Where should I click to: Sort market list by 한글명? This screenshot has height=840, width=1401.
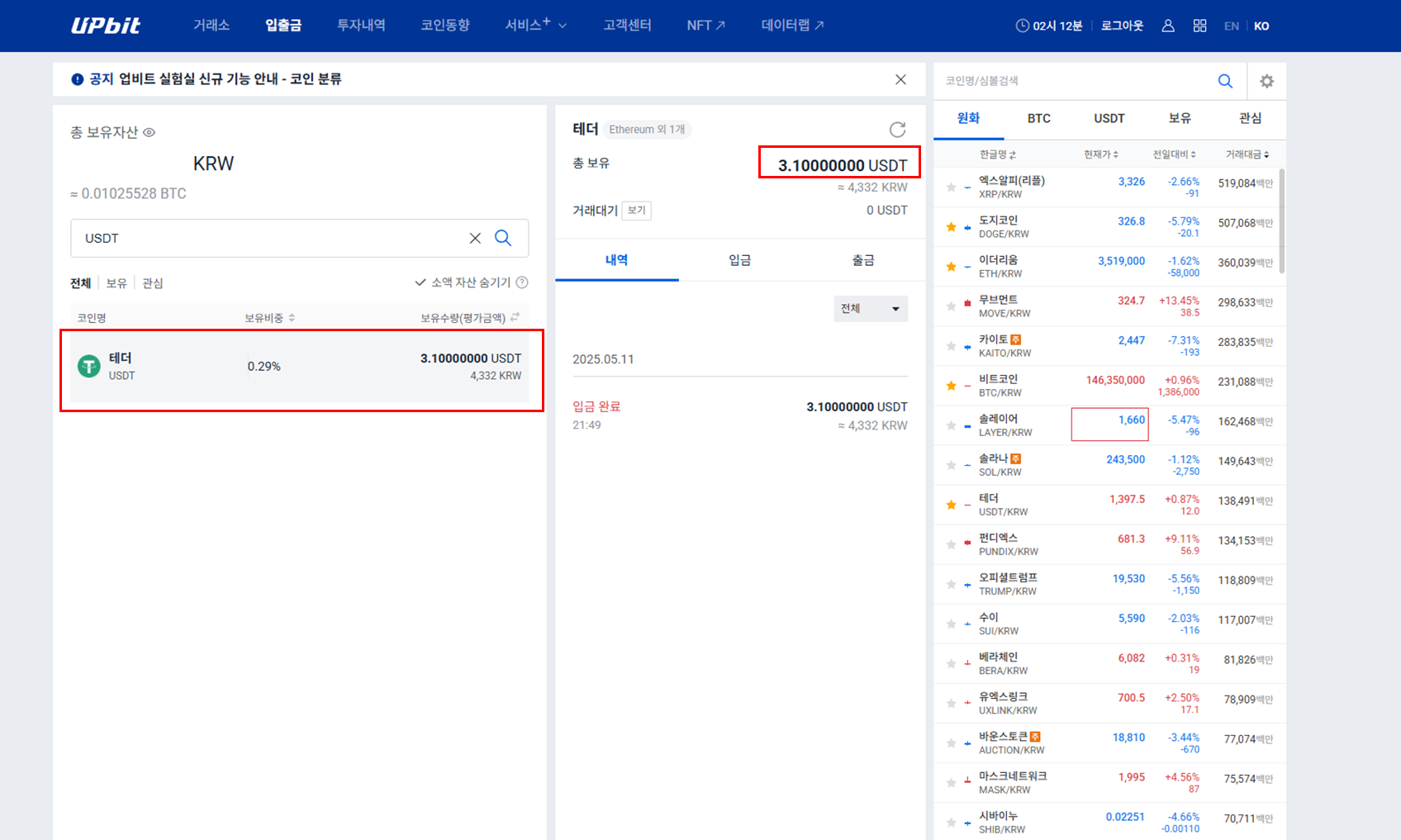997,154
